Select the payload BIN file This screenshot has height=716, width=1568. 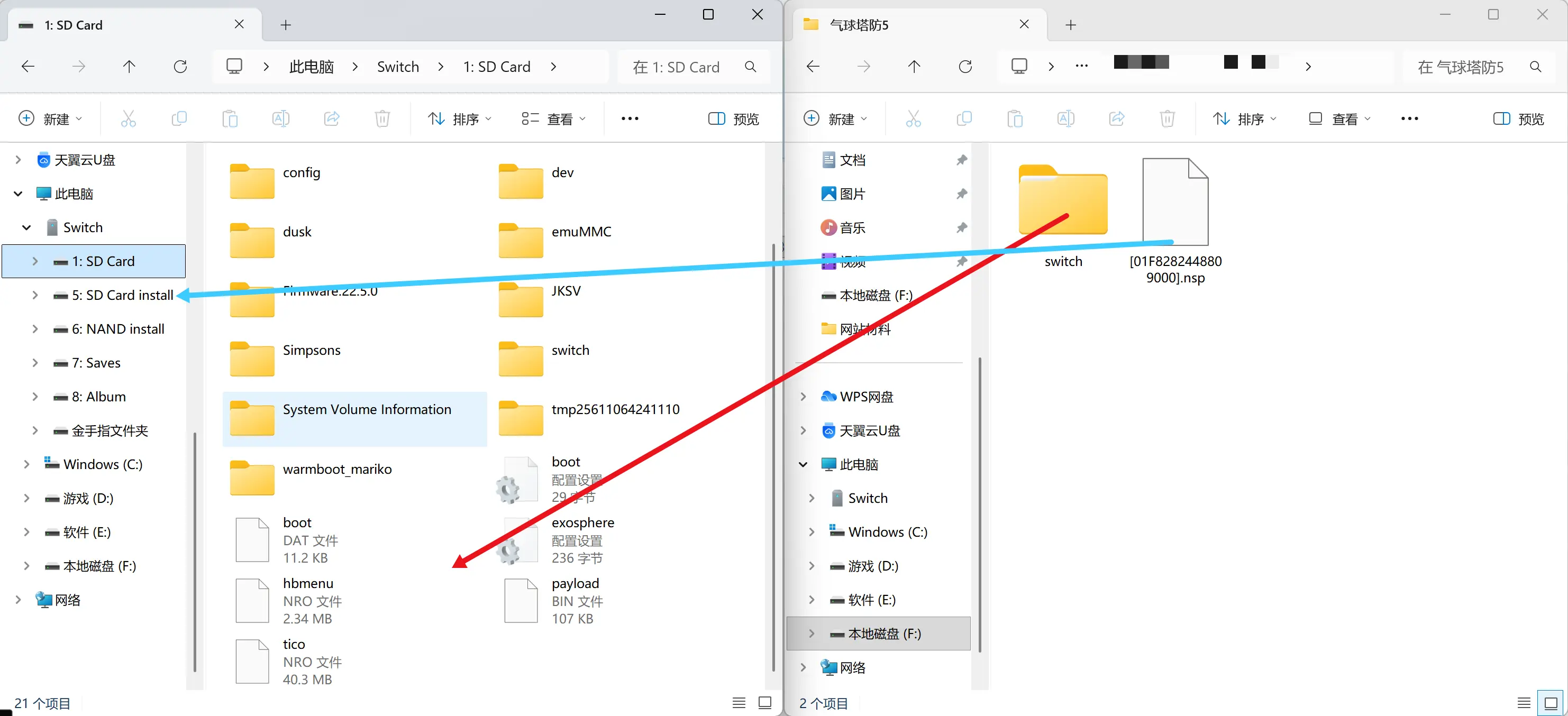coord(554,601)
